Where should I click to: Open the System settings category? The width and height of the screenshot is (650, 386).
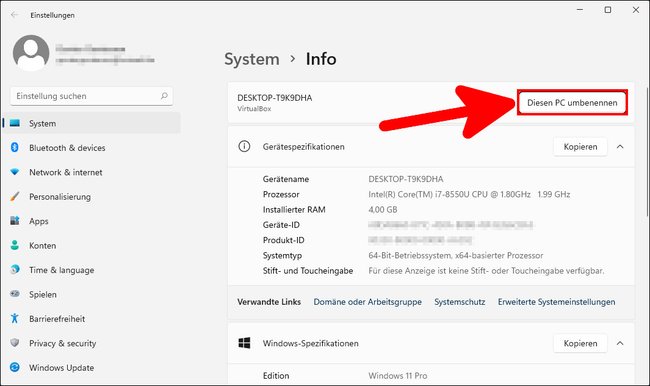(x=92, y=123)
